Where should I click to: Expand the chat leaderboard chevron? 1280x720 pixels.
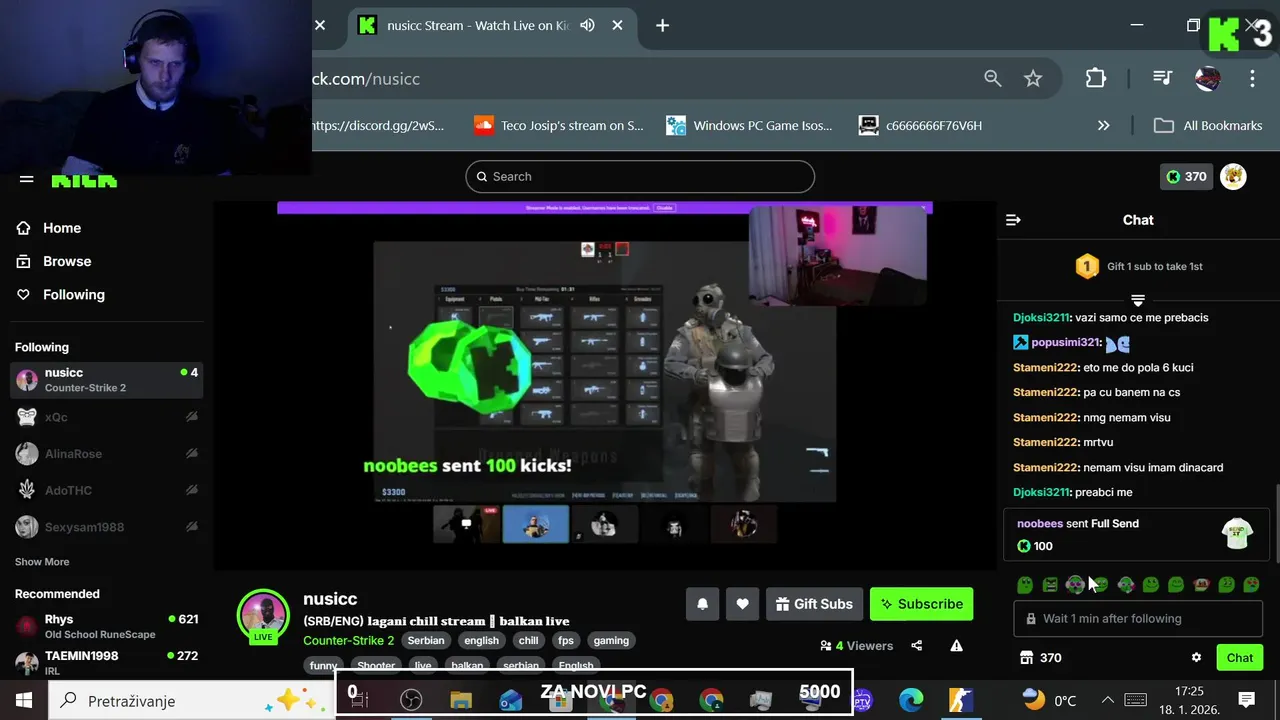pyautogui.click(x=1138, y=300)
